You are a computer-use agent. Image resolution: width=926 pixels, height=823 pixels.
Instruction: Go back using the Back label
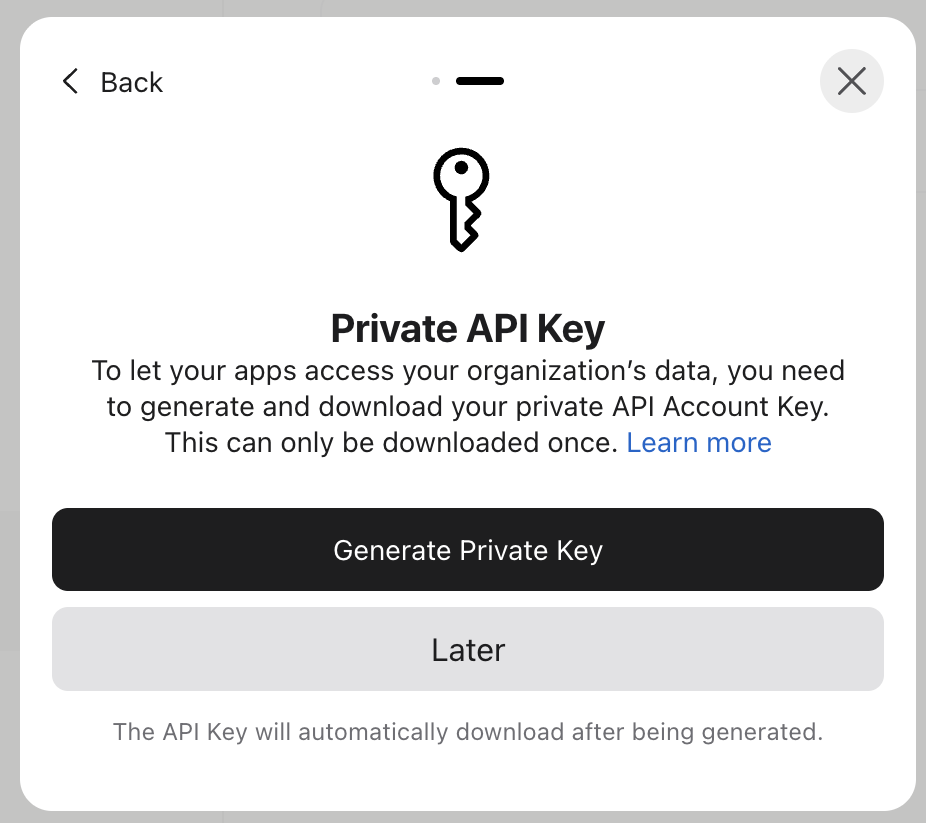(x=130, y=82)
